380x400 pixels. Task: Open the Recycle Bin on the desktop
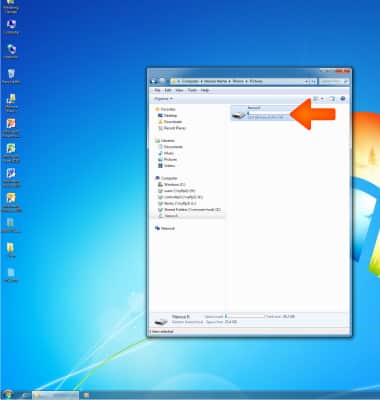(x=11, y=76)
